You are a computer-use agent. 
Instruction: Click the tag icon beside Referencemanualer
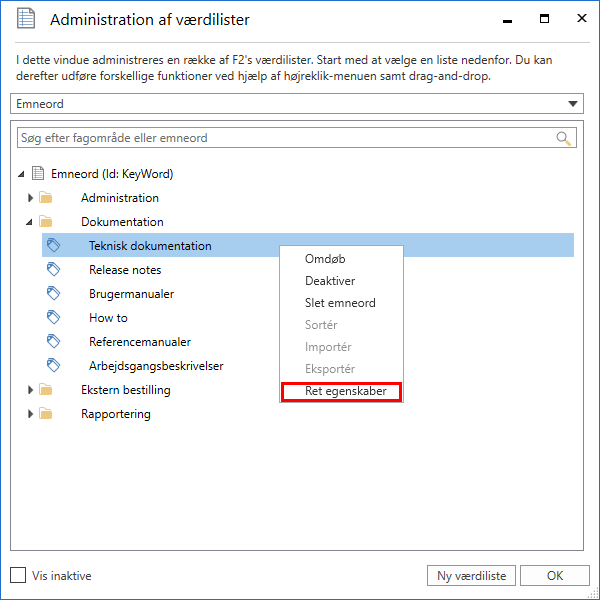coord(53,341)
